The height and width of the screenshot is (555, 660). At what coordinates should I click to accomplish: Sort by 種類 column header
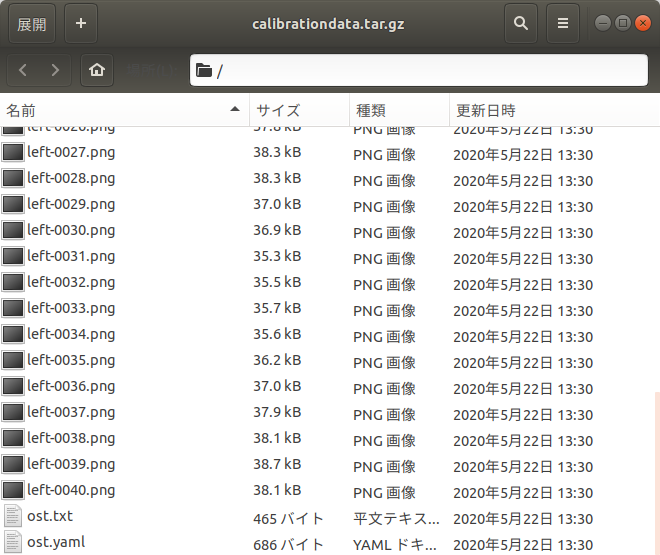(x=399, y=111)
